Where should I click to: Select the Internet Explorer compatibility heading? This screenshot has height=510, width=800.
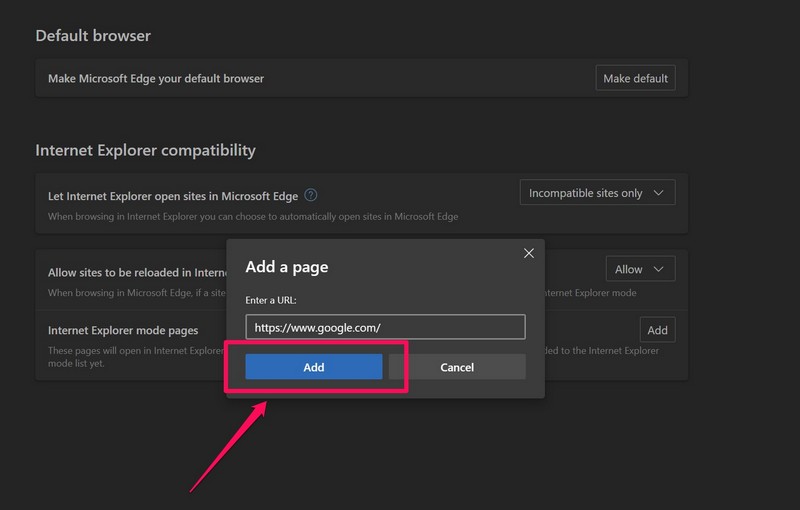point(145,150)
